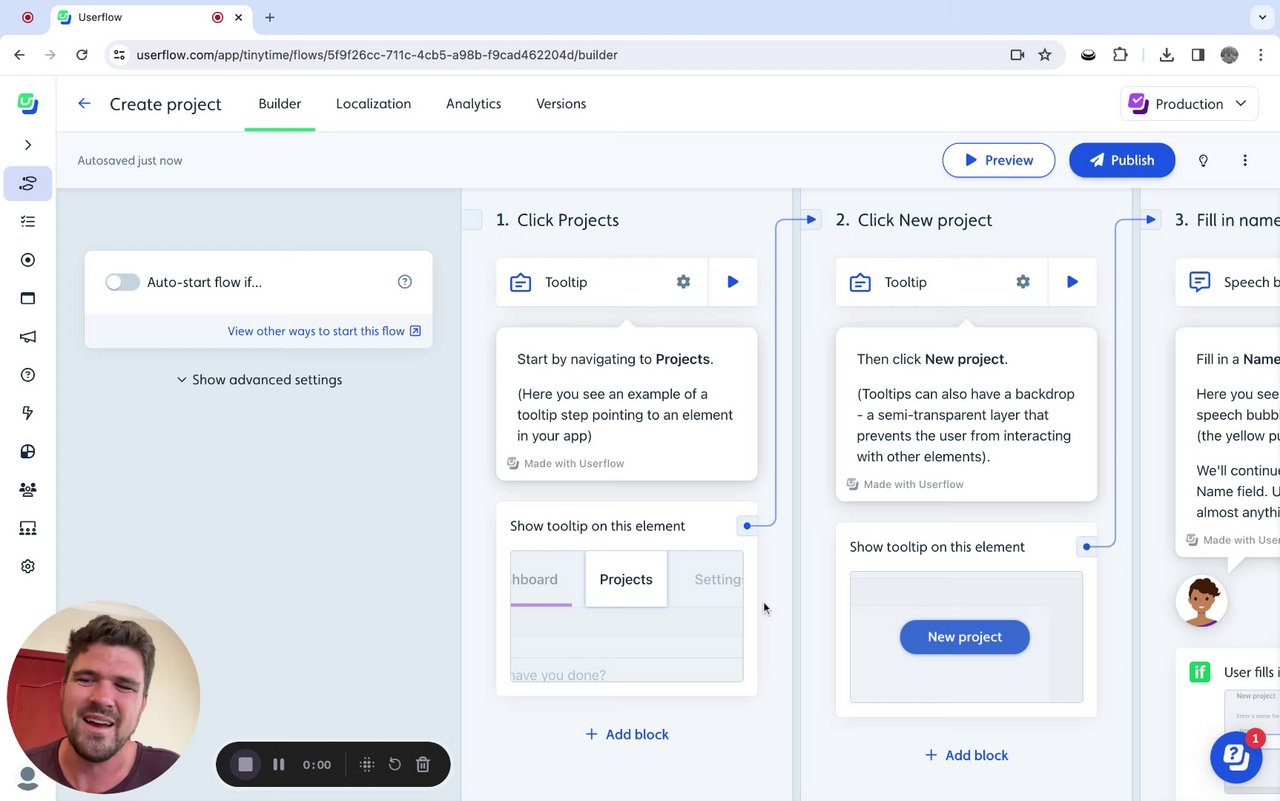Expand Show advanced settings
The width and height of the screenshot is (1280, 801).
259,380
